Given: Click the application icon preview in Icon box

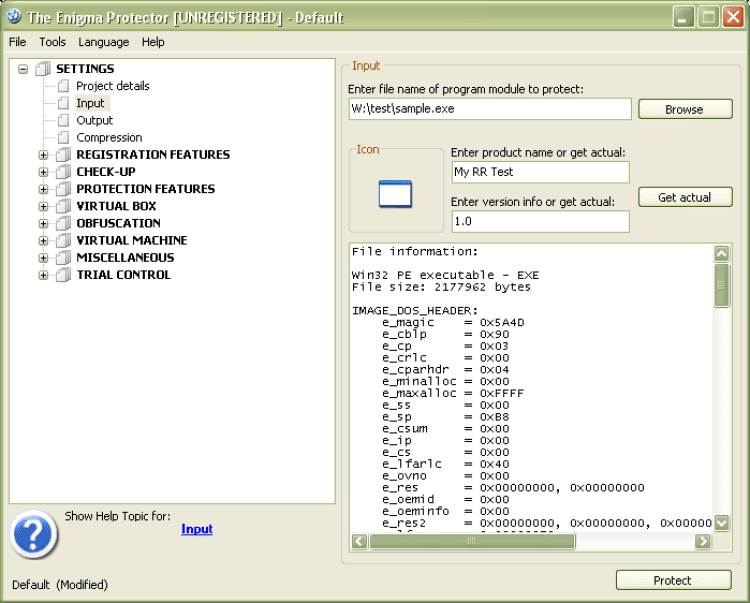Looking at the screenshot, I should [395, 194].
